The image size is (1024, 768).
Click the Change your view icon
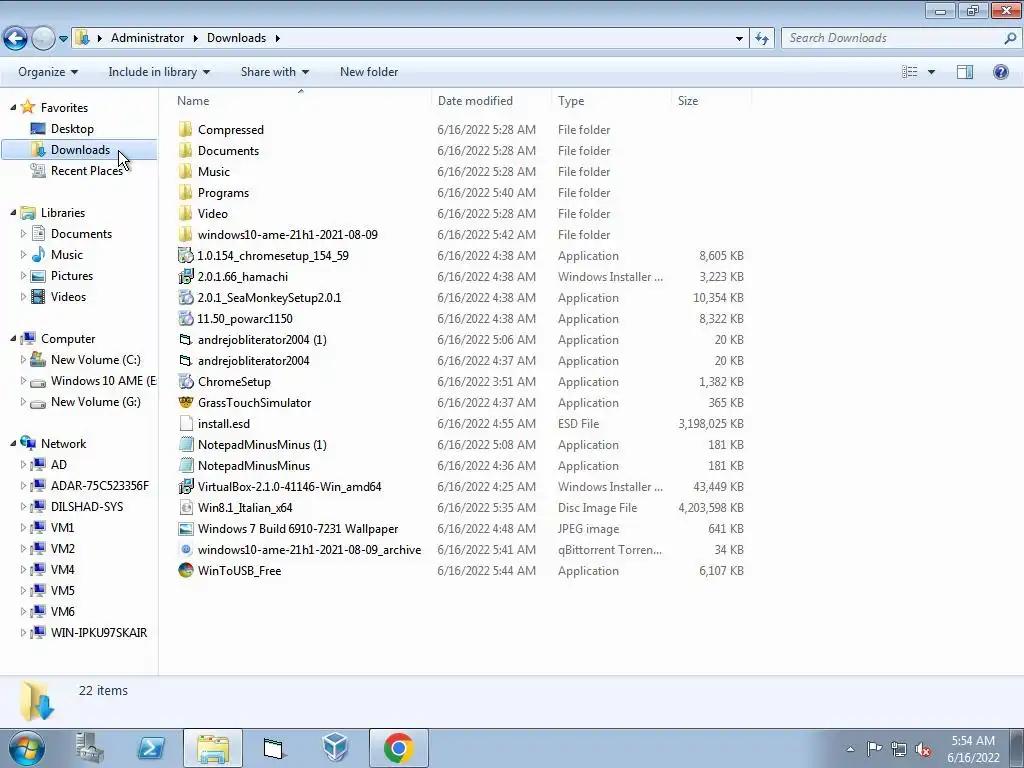[x=910, y=72]
